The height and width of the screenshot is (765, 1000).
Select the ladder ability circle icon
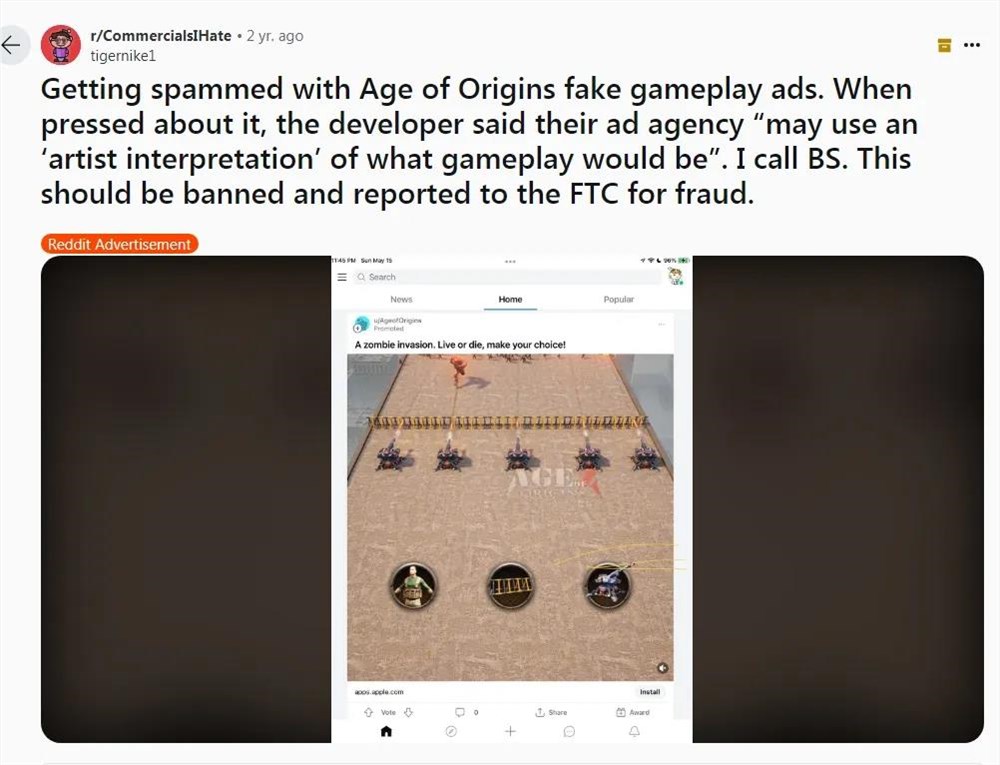(510, 585)
